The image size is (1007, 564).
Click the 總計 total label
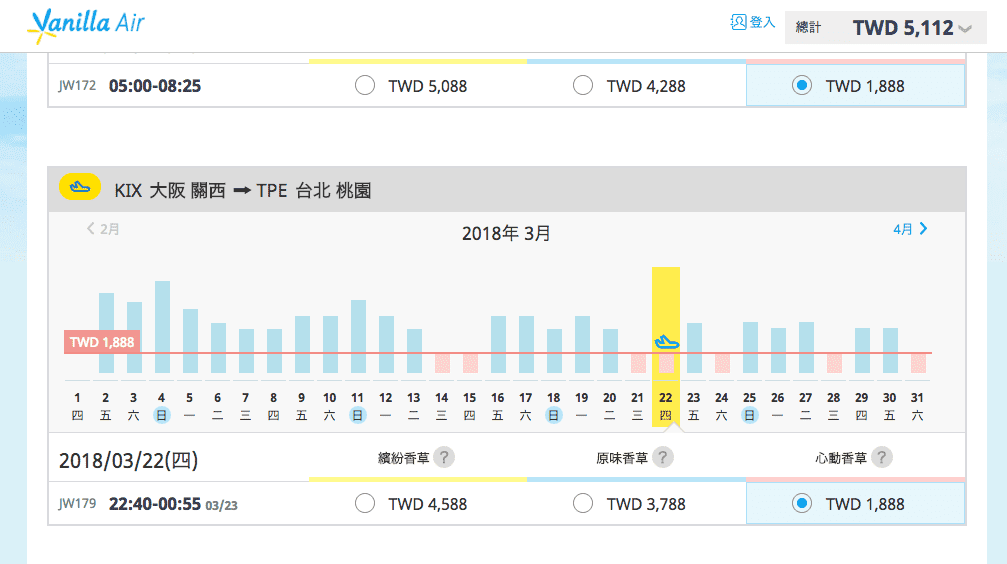(x=808, y=27)
